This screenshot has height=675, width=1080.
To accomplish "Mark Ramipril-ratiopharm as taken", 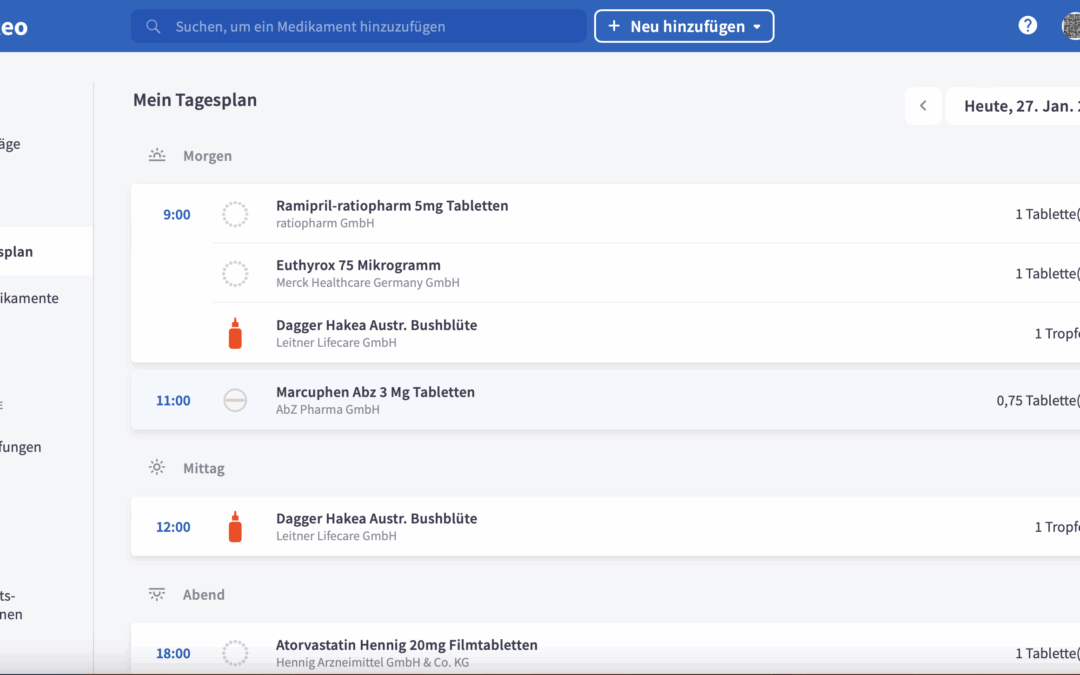I will tap(235, 214).
